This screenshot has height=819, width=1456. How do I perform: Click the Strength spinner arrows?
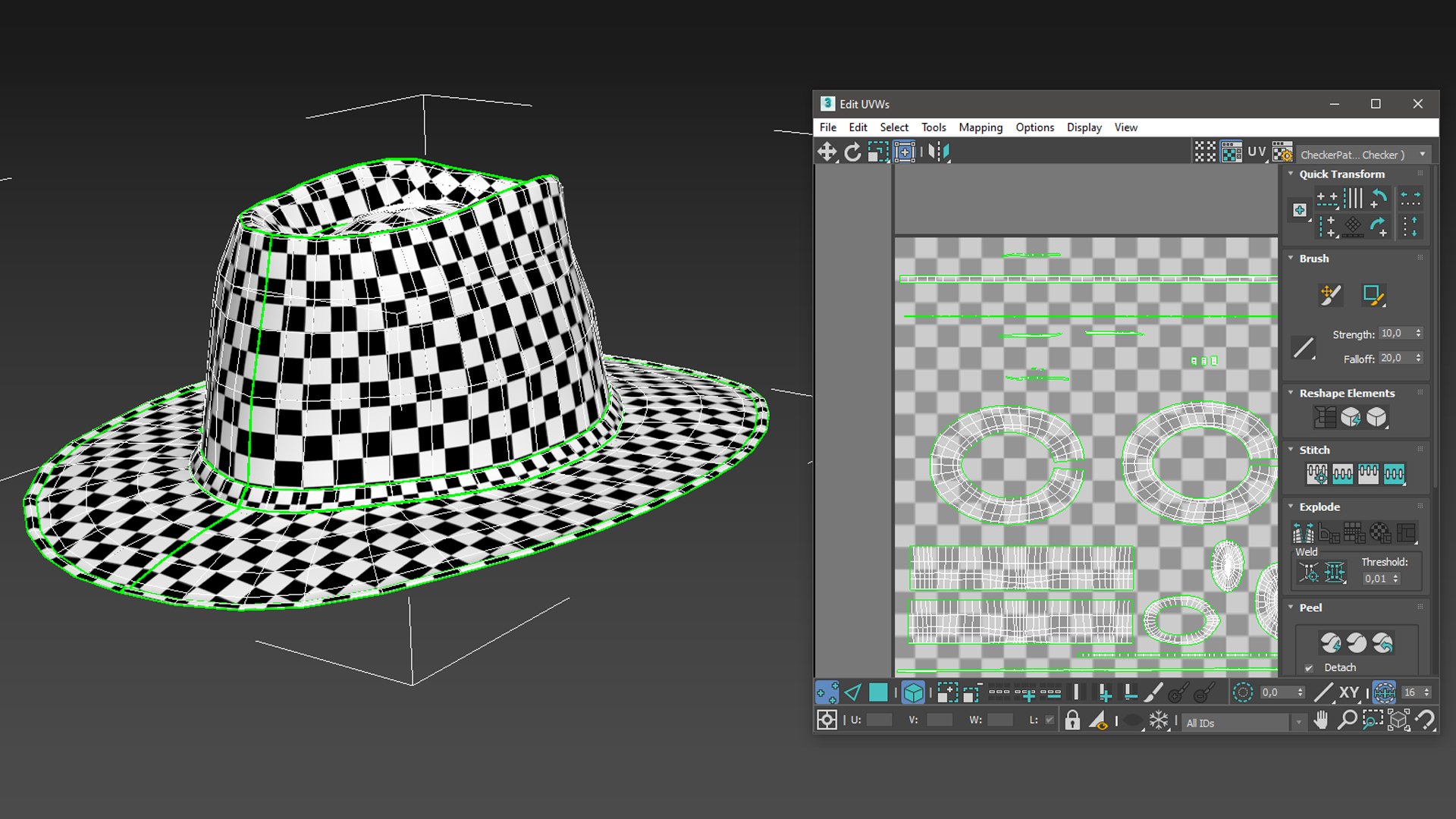click(1418, 334)
